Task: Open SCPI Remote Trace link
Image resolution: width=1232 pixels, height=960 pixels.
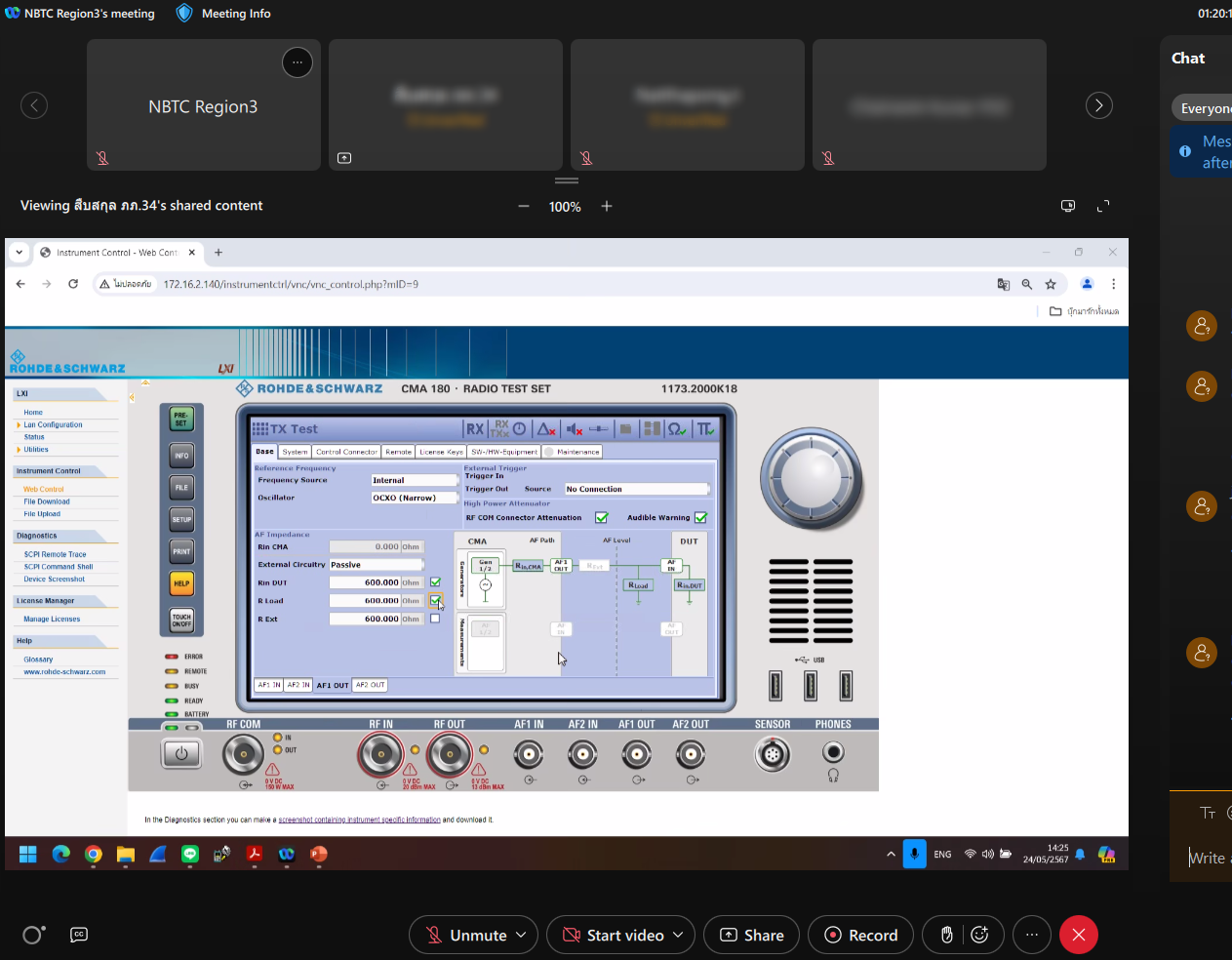Action: click(55, 554)
